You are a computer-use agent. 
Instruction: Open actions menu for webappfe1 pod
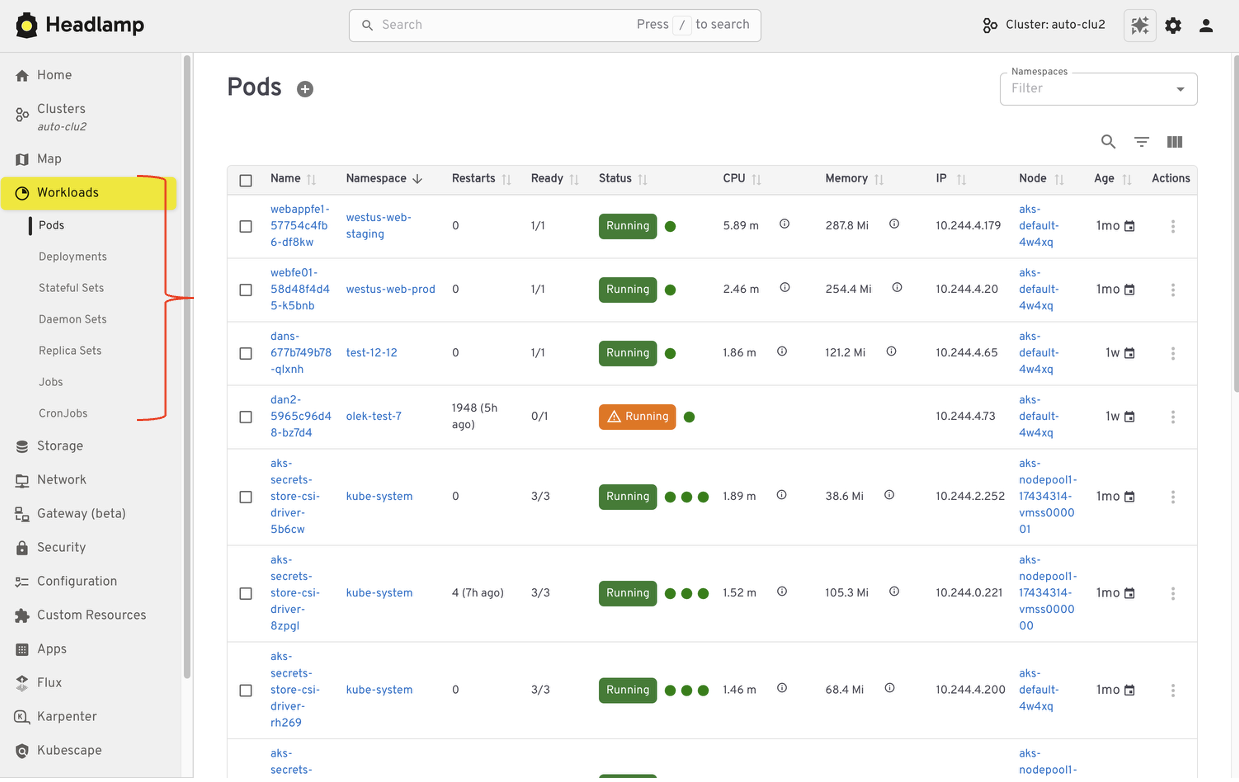1172,226
